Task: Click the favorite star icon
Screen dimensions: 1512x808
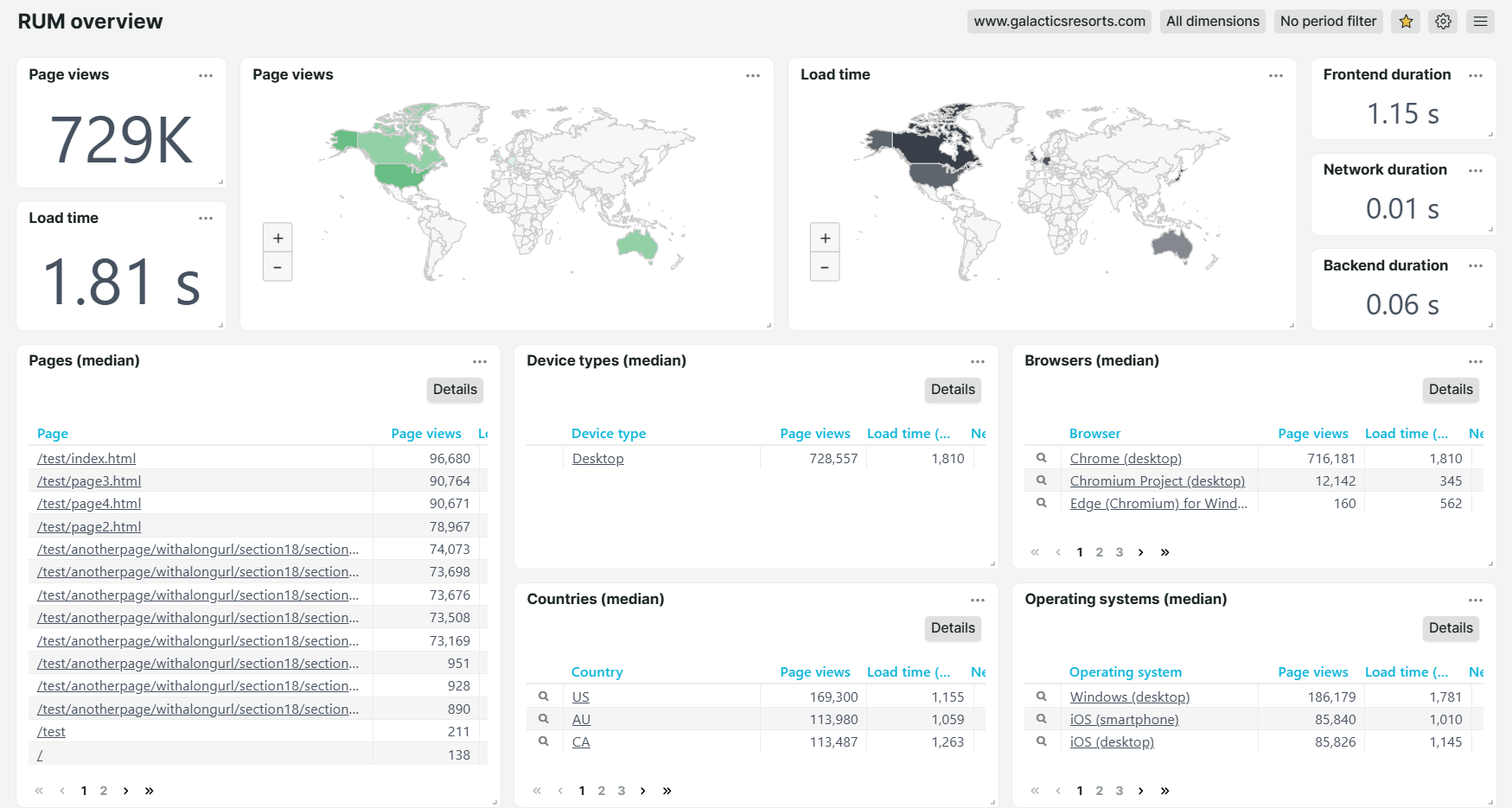Action: tap(1406, 22)
